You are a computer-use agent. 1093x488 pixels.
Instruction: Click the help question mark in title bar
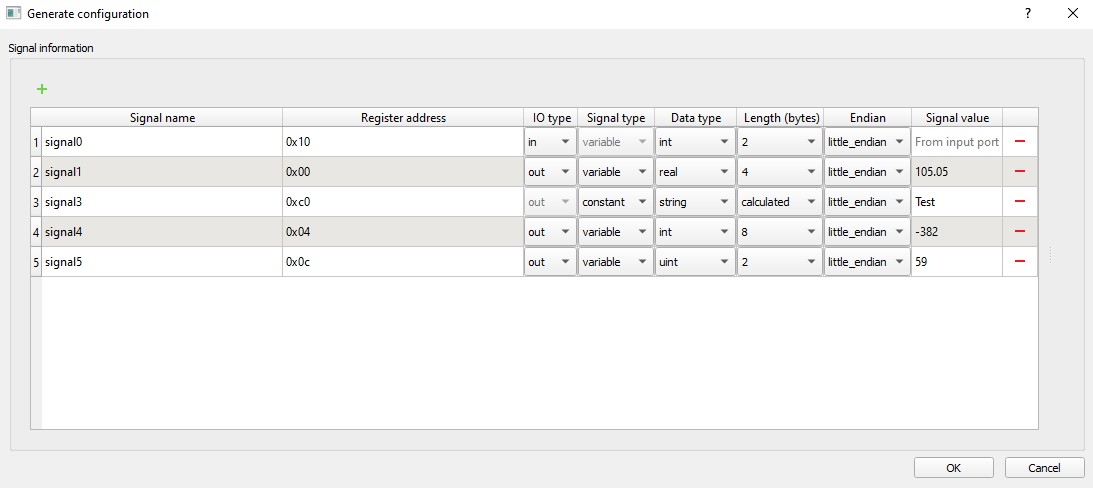coord(1027,14)
